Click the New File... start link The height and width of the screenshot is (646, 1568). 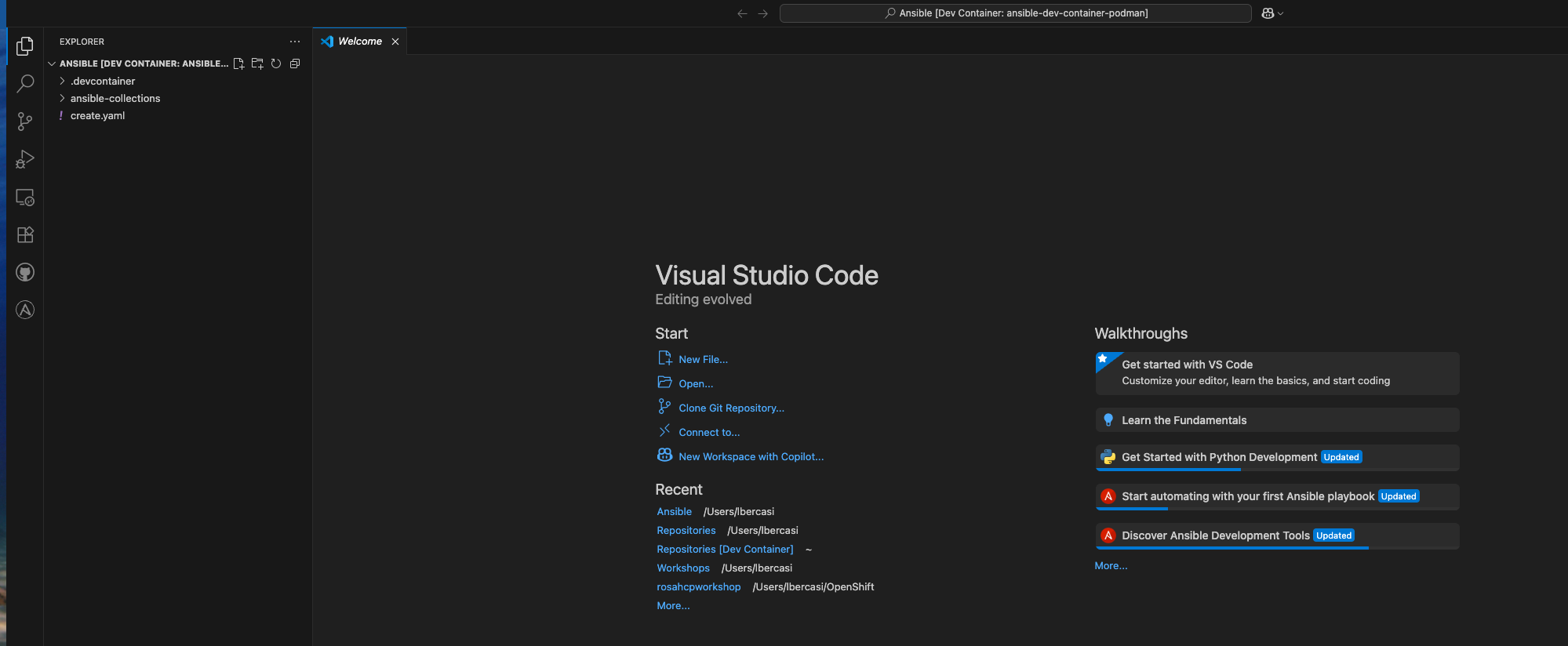tap(703, 359)
